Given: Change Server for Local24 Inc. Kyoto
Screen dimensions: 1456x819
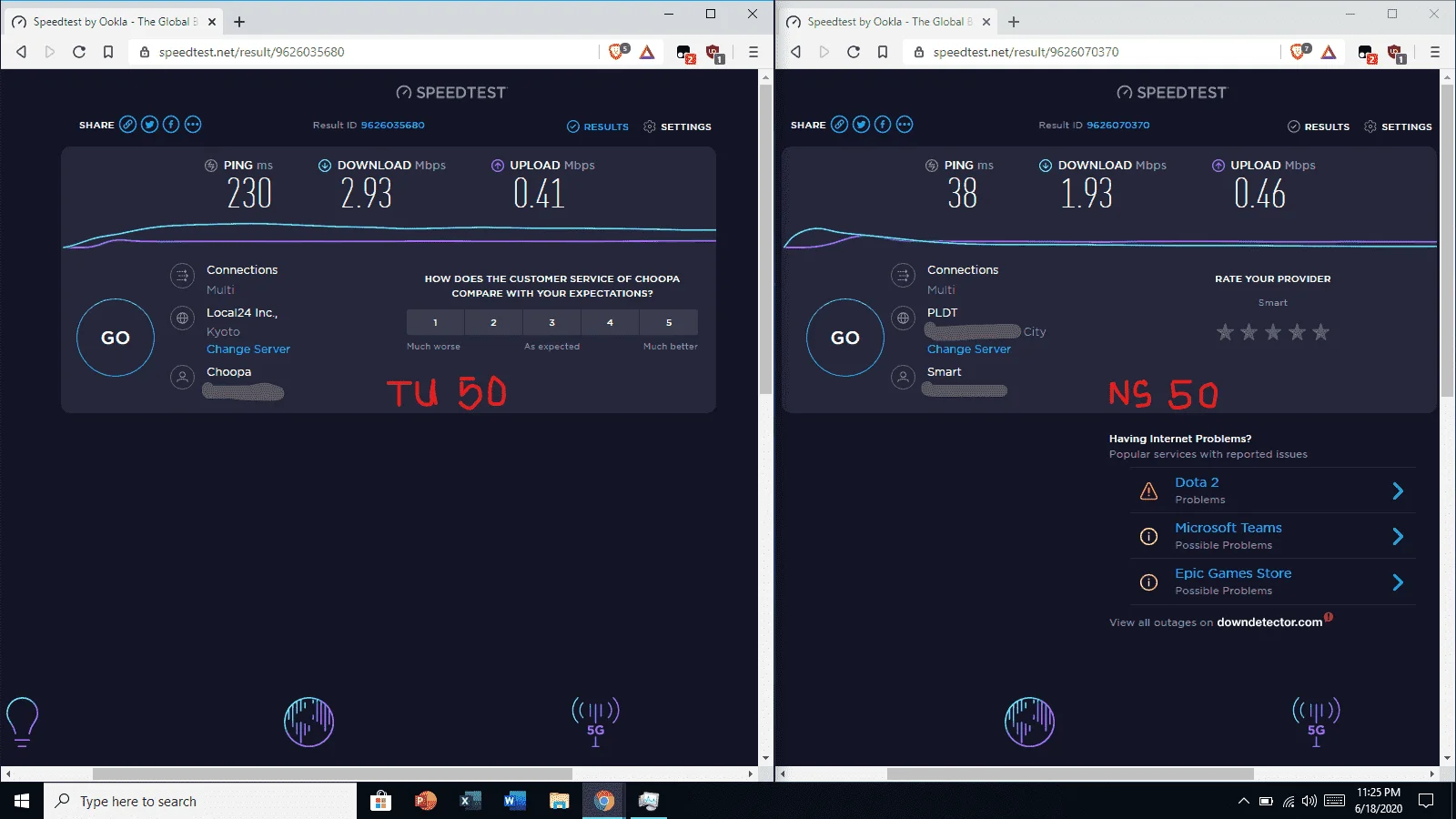Looking at the screenshot, I should coord(248,349).
